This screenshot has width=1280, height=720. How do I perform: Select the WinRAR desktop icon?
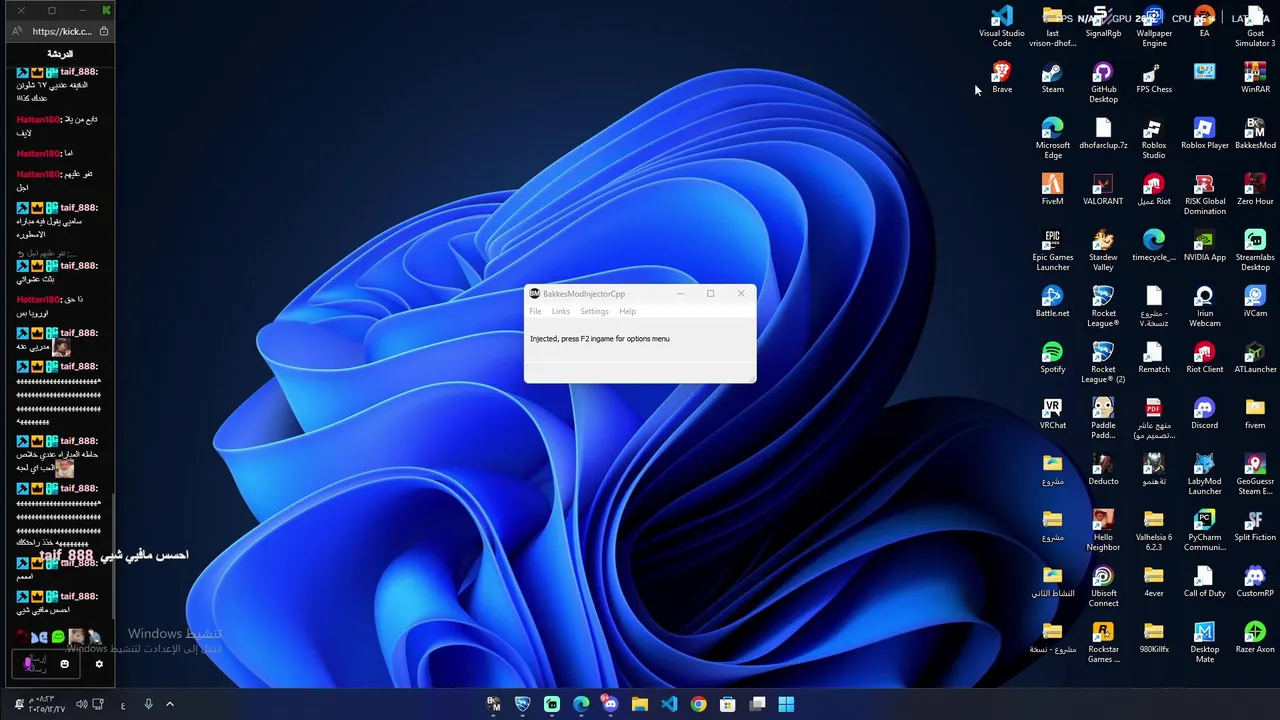(x=1255, y=77)
